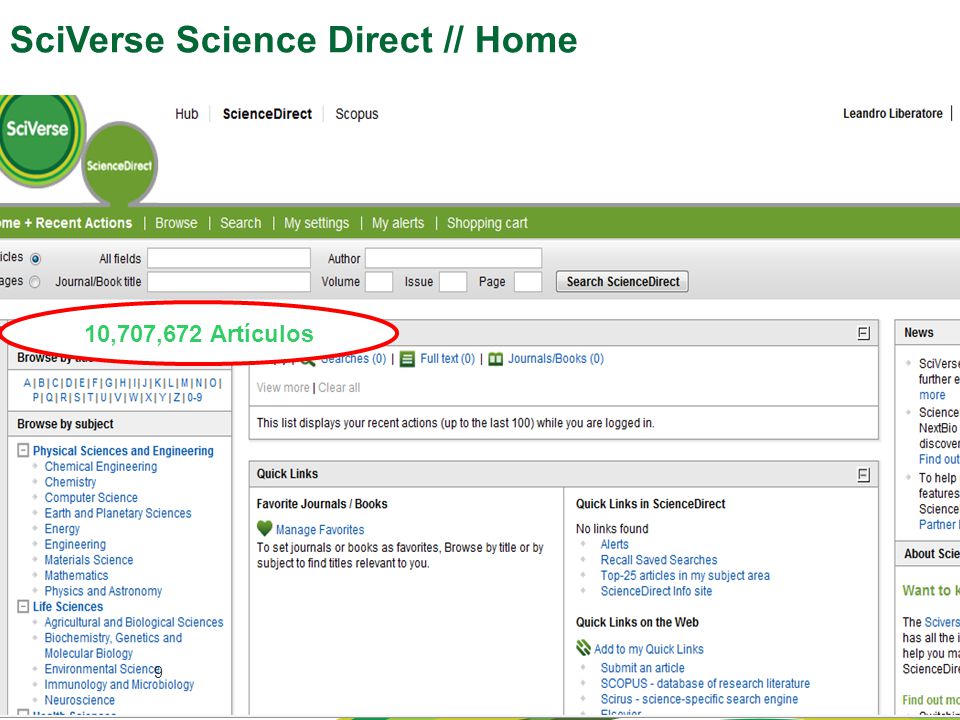Click the Volume input box
Viewport: 960px width, 720px height.
[x=379, y=282]
